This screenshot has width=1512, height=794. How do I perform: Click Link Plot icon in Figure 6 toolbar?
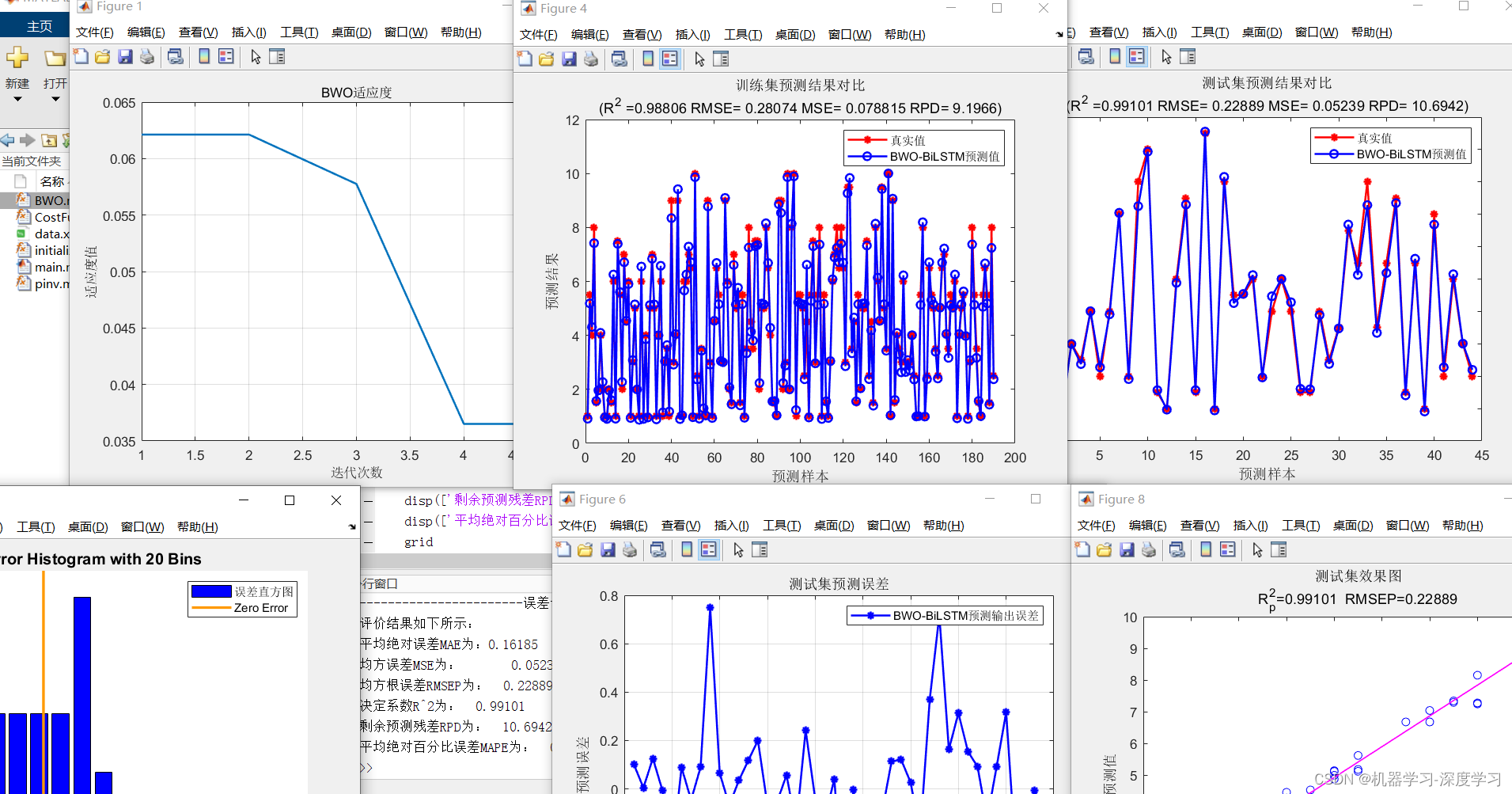(658, 549)
